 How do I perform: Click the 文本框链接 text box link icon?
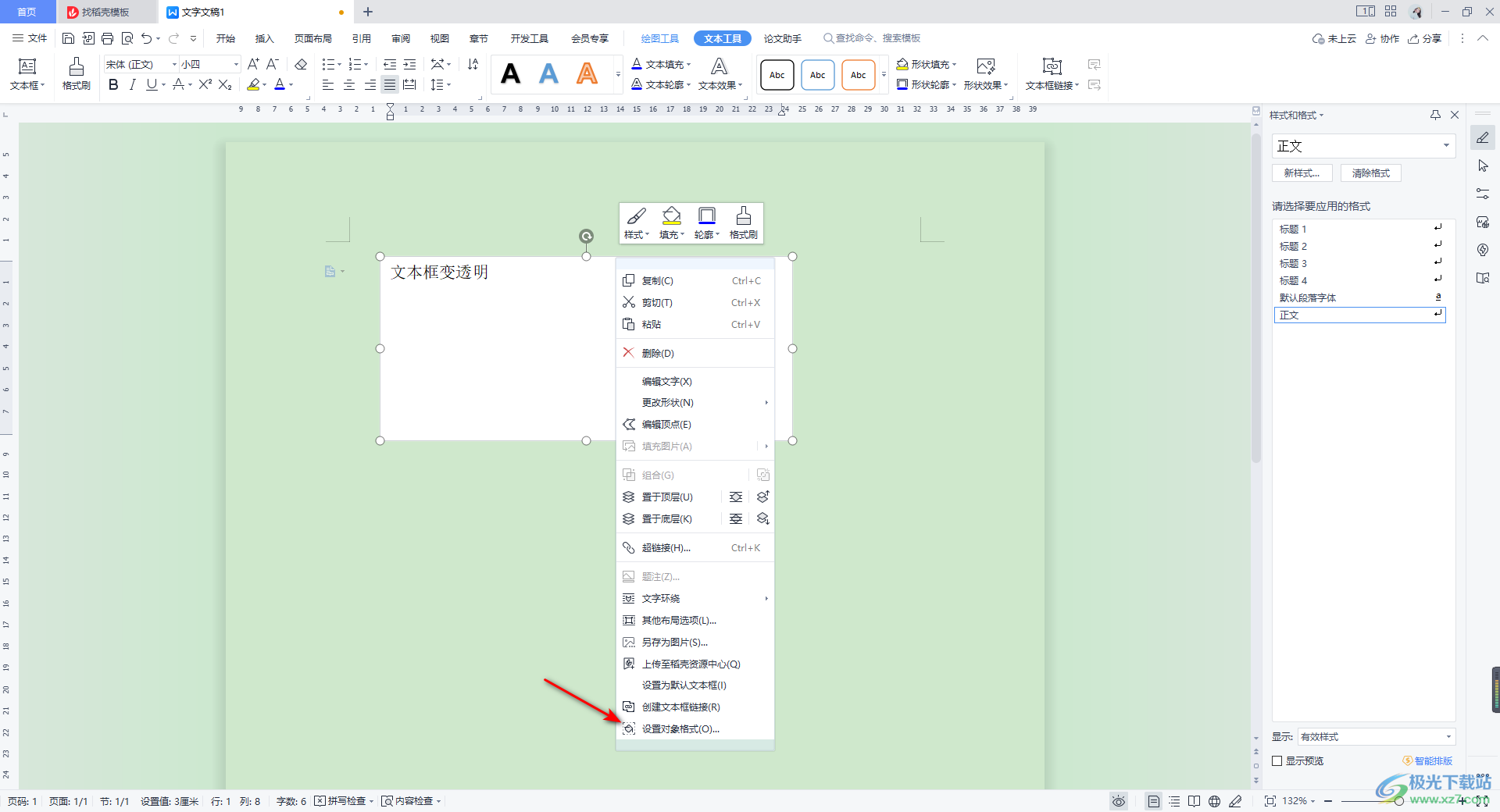click(1052, 74)
